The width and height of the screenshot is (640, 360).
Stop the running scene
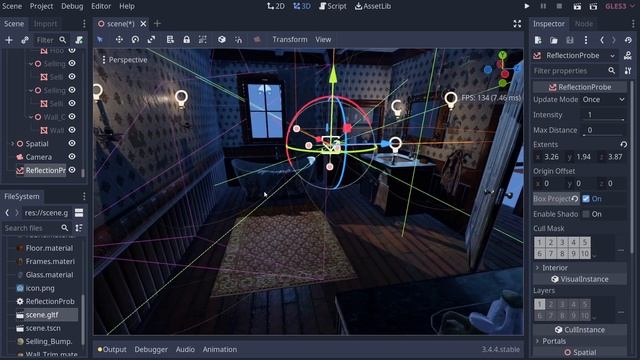pos(559,6)
